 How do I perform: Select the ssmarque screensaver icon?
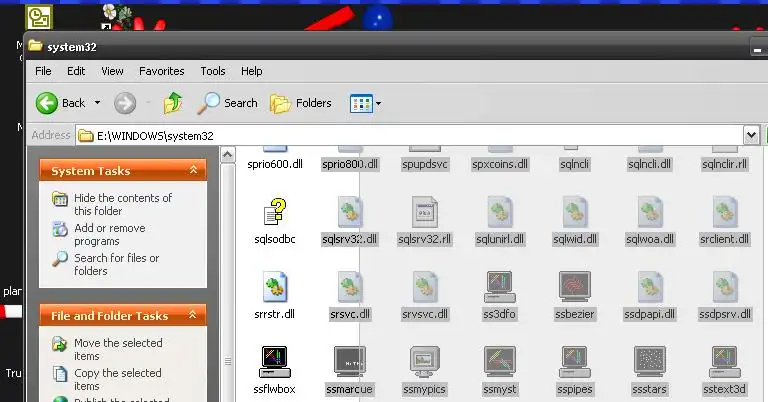tap(350, 362)
